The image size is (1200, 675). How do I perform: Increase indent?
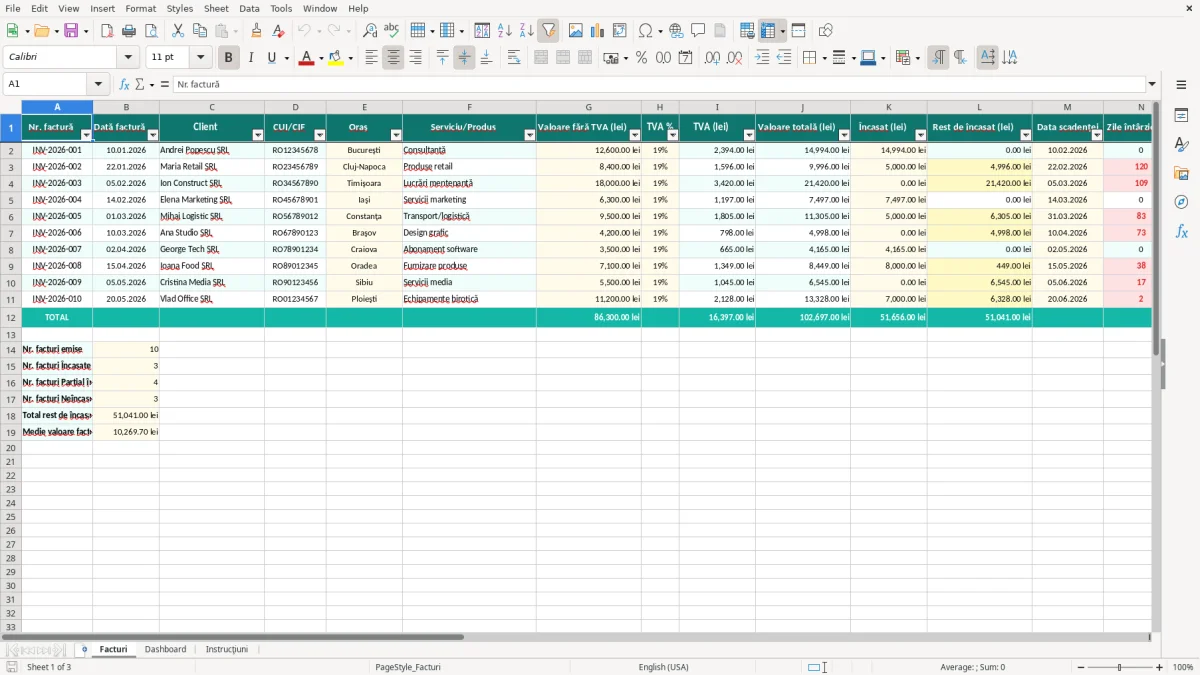coord(762,58)
